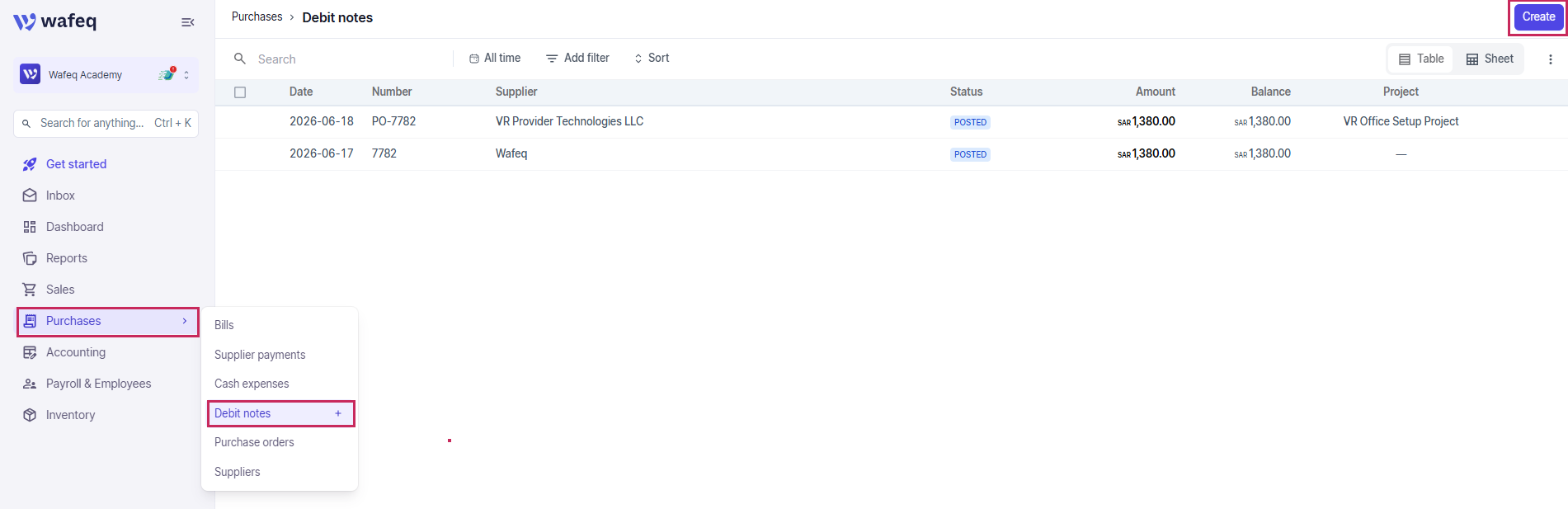Click the Create button
Image resolution: width=1568 pixels, height=509 pixels.
1538,16
